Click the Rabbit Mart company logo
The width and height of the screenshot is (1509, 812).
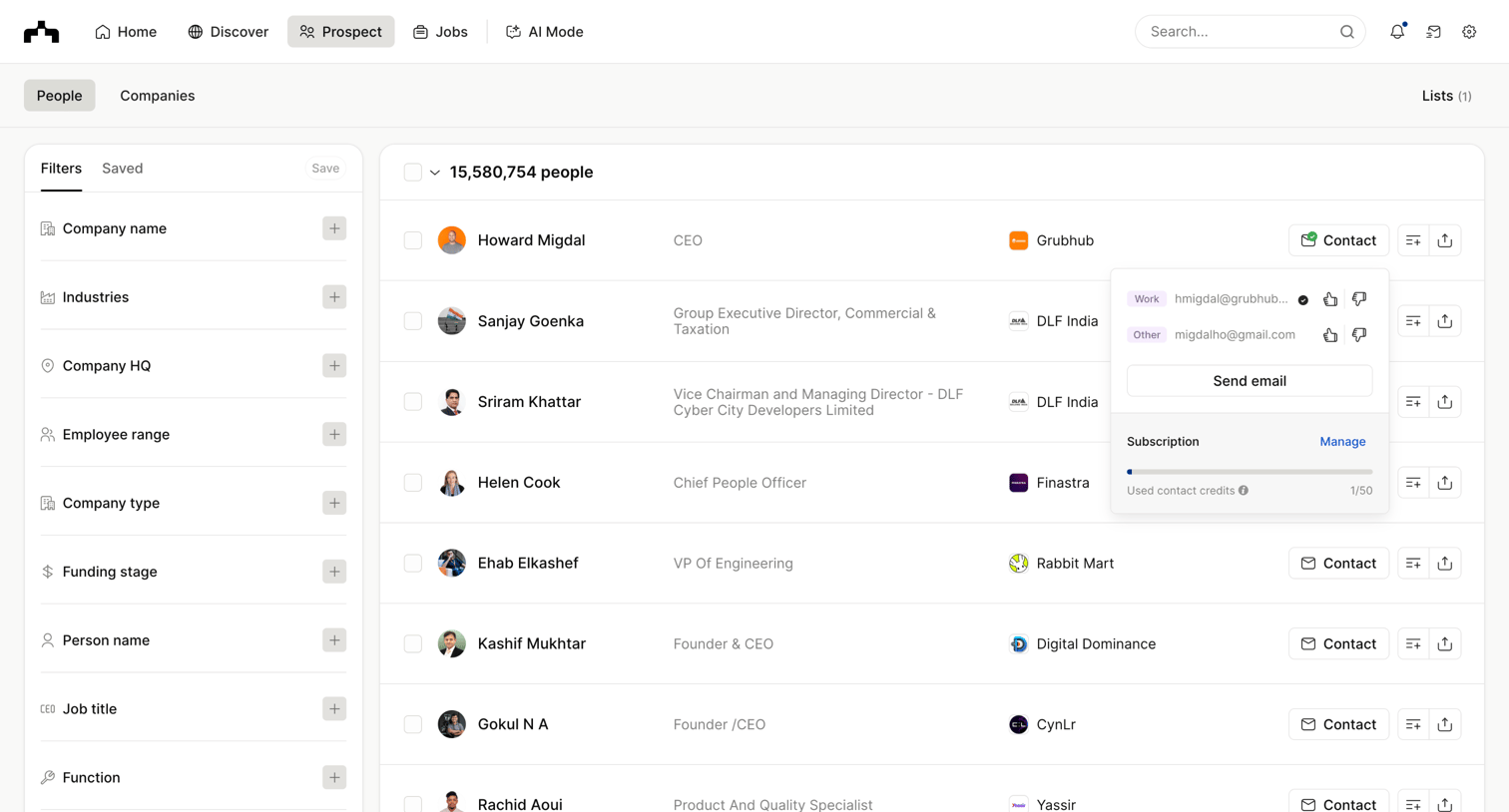tap(1018, 564)
